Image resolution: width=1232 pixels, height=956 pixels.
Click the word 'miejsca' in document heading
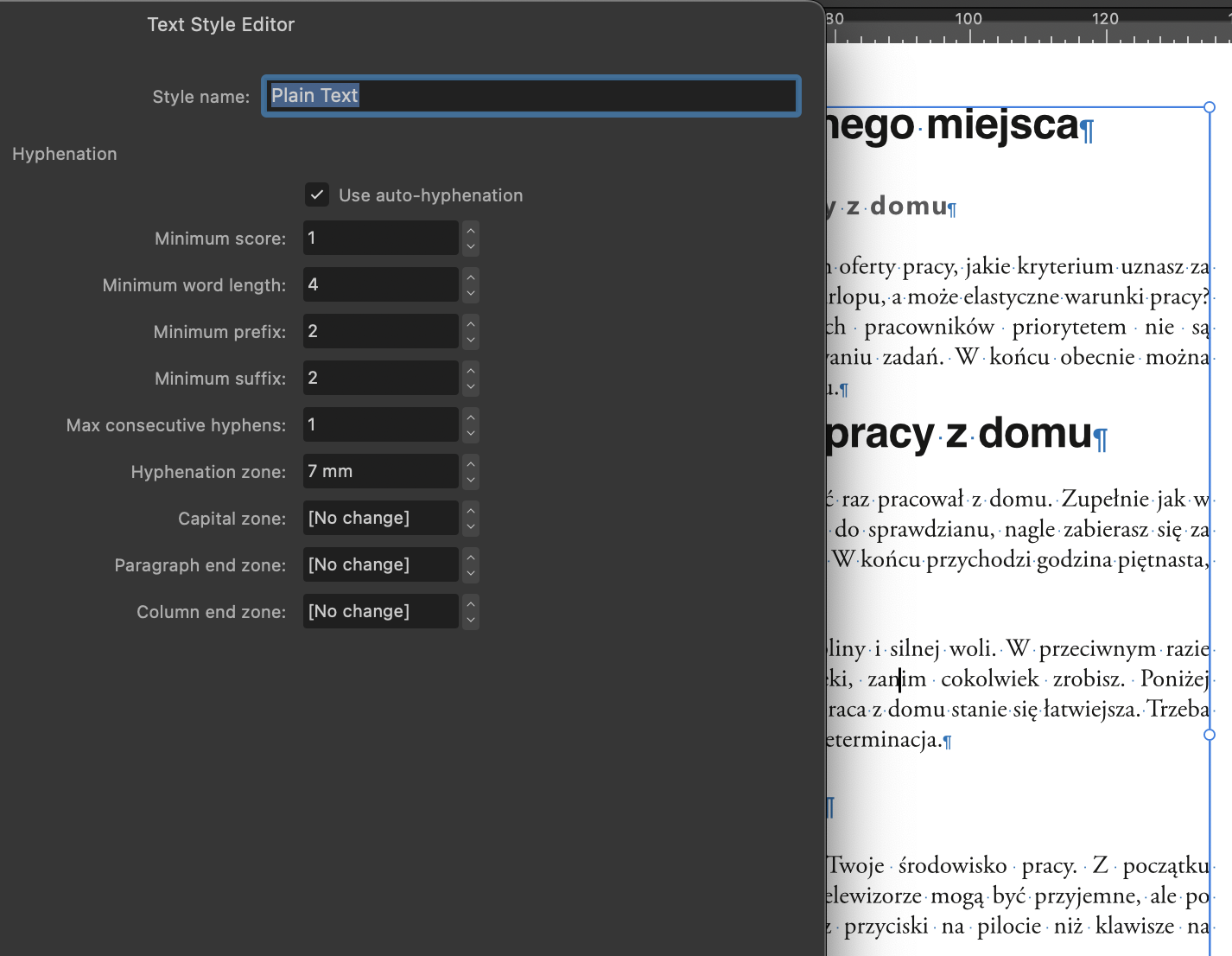tap(1003, 124)
